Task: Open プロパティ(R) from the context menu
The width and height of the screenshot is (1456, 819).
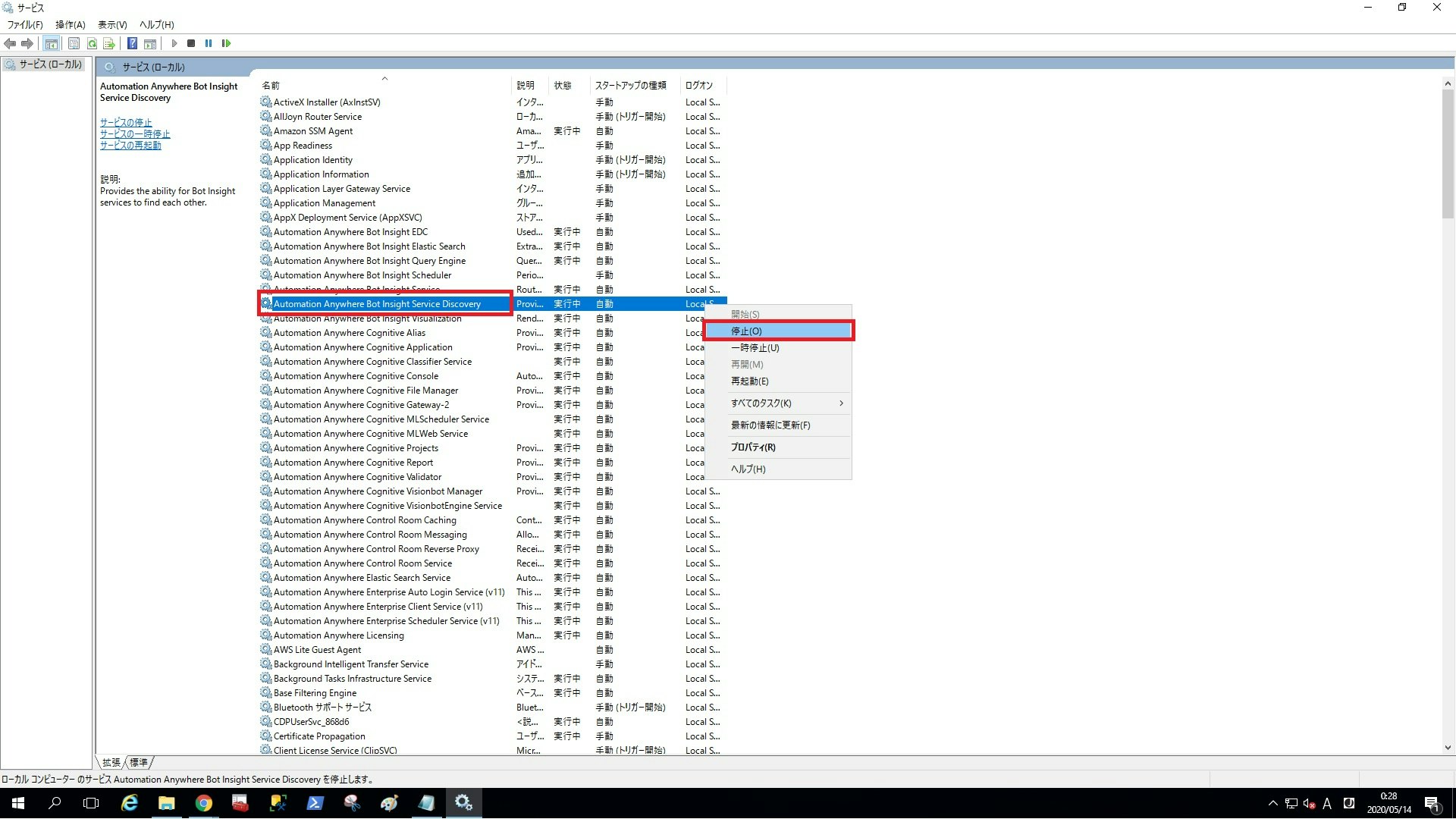Action: pyautogui.click(x=753, y=447)
